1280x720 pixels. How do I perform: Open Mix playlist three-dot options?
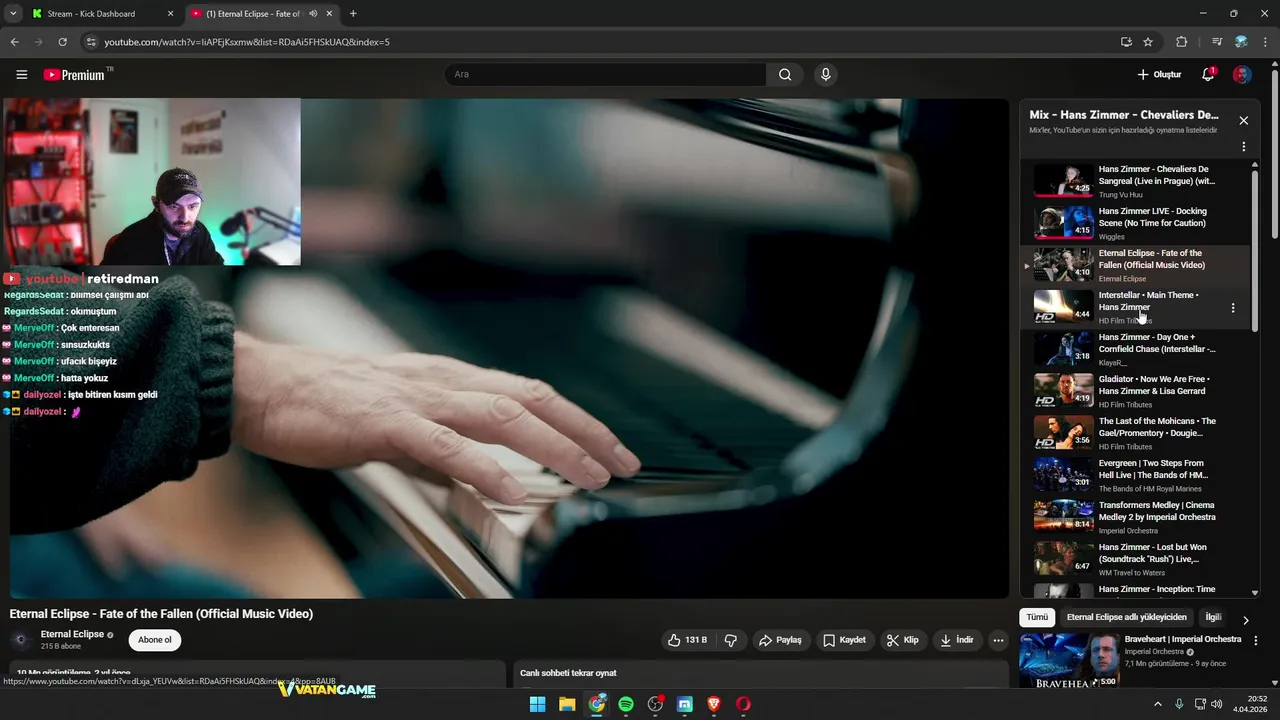[1243, 147]
